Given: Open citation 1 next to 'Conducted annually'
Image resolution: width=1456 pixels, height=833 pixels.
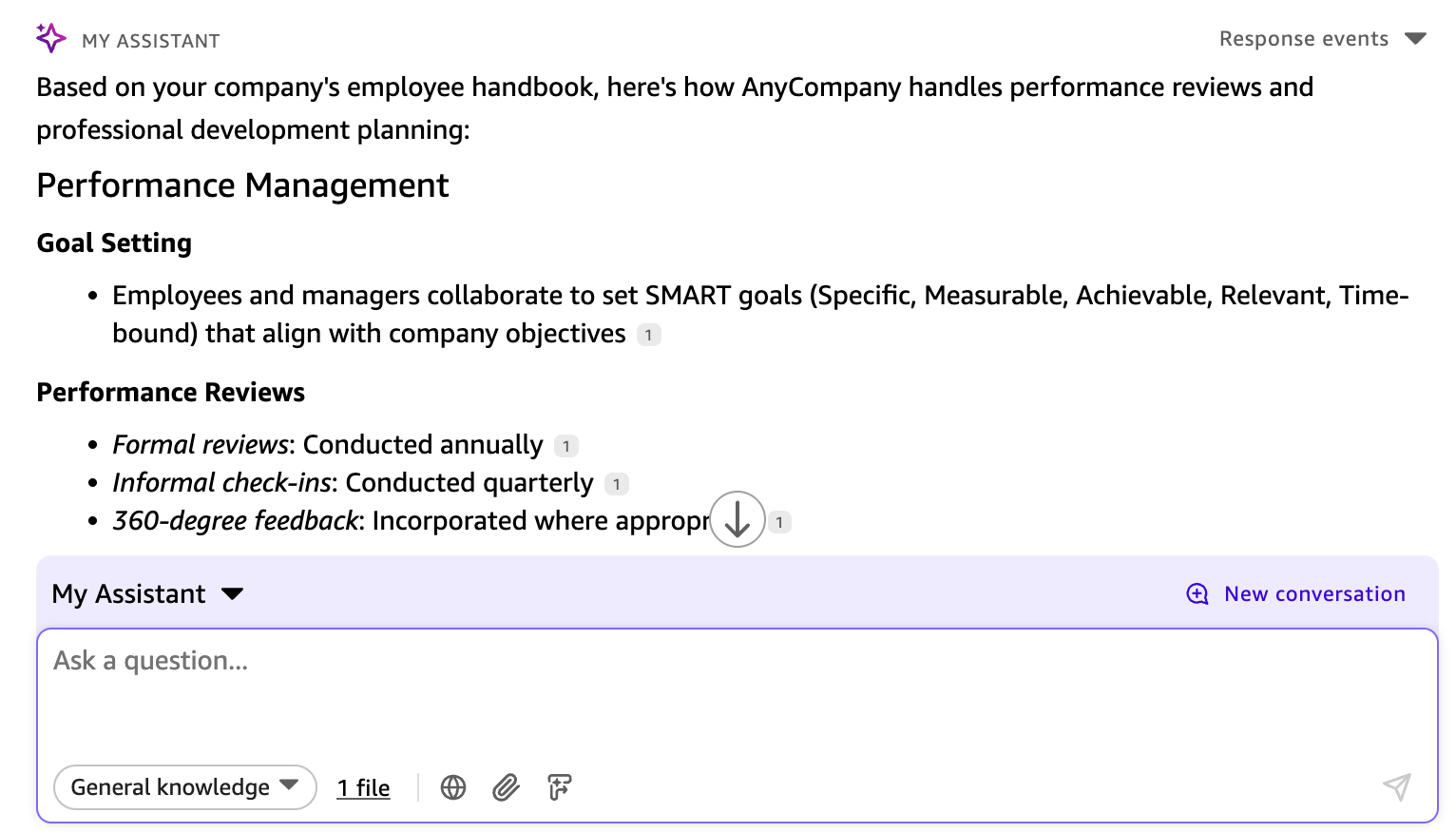Looking at the screenshot, I should point(566,446).
